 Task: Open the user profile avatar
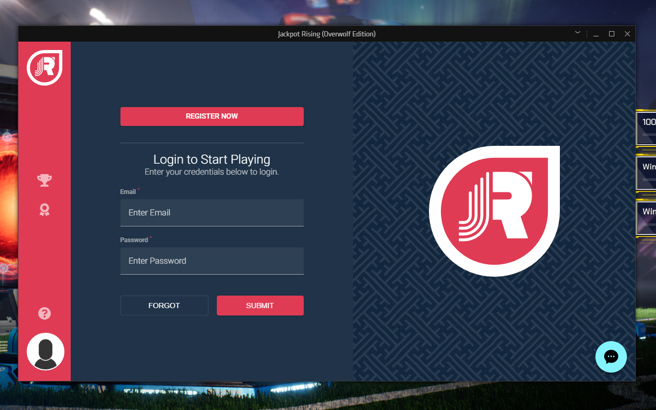pos(45,352)
